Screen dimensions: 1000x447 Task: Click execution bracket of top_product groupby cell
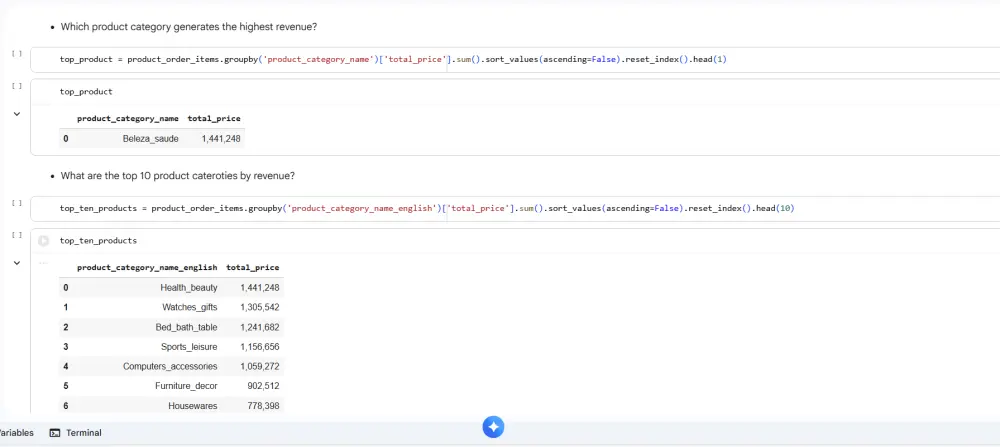[17, 54]
